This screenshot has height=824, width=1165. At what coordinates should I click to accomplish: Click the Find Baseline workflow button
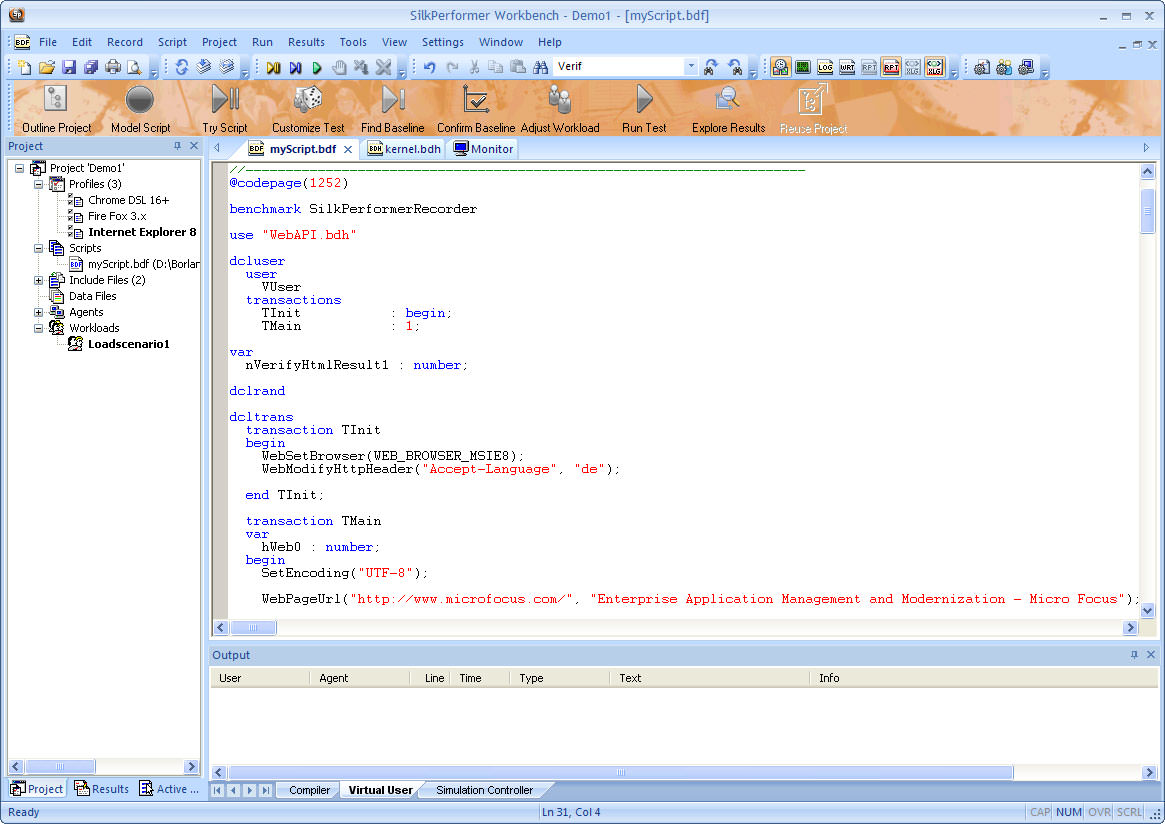pyautogui.click(x=392, y=108)
